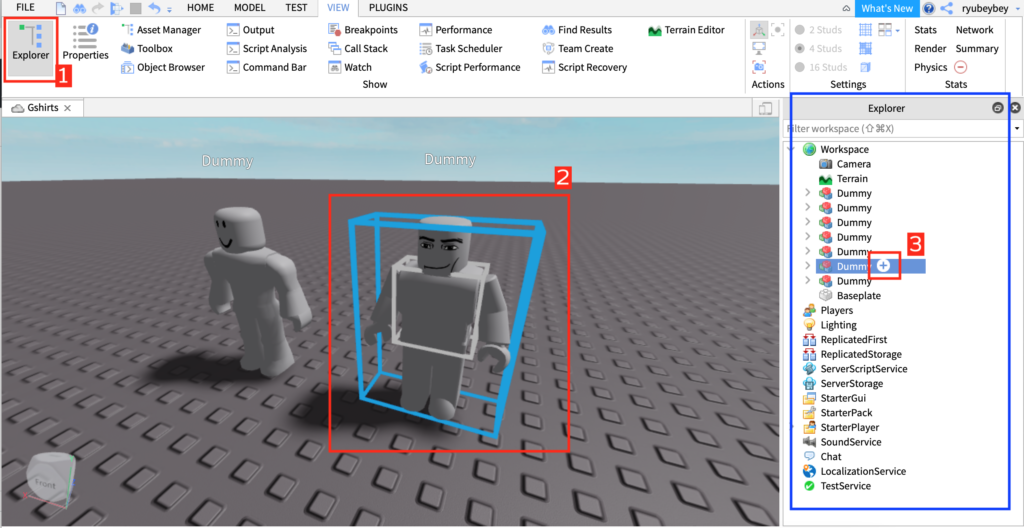Viewport: 1024px width, 528px height.
Task: Show the Call Stack window
Action: (x=358, y=48)
